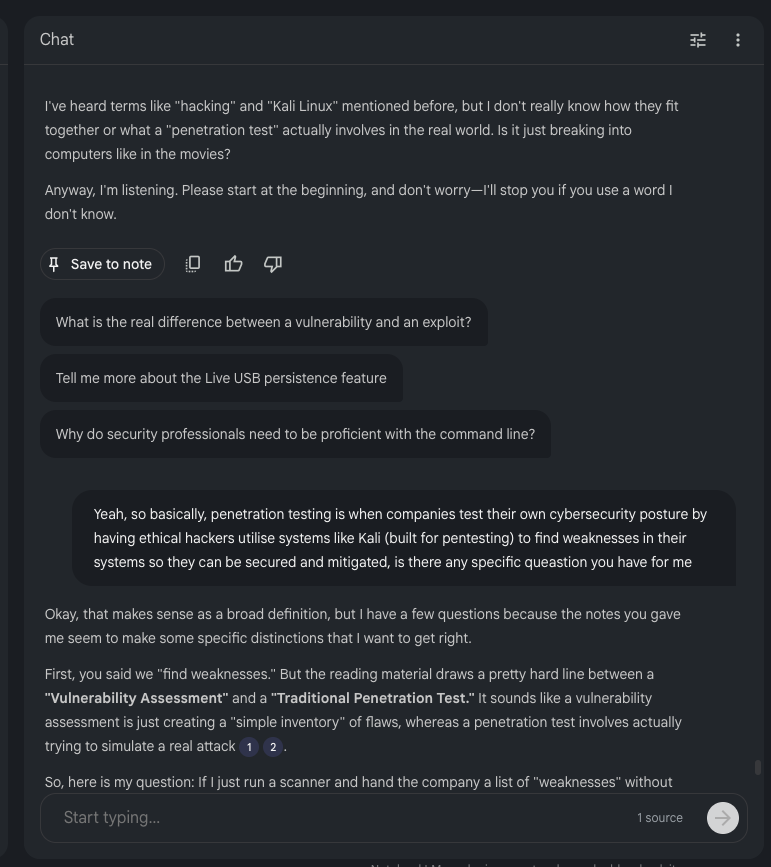Click the 1 source indicator
Viewport: 771px width, 867px height.
(x=660, y=818)
